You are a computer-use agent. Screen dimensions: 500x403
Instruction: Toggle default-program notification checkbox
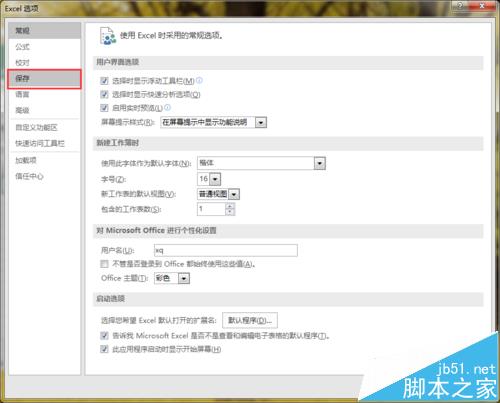coord(104,335)
